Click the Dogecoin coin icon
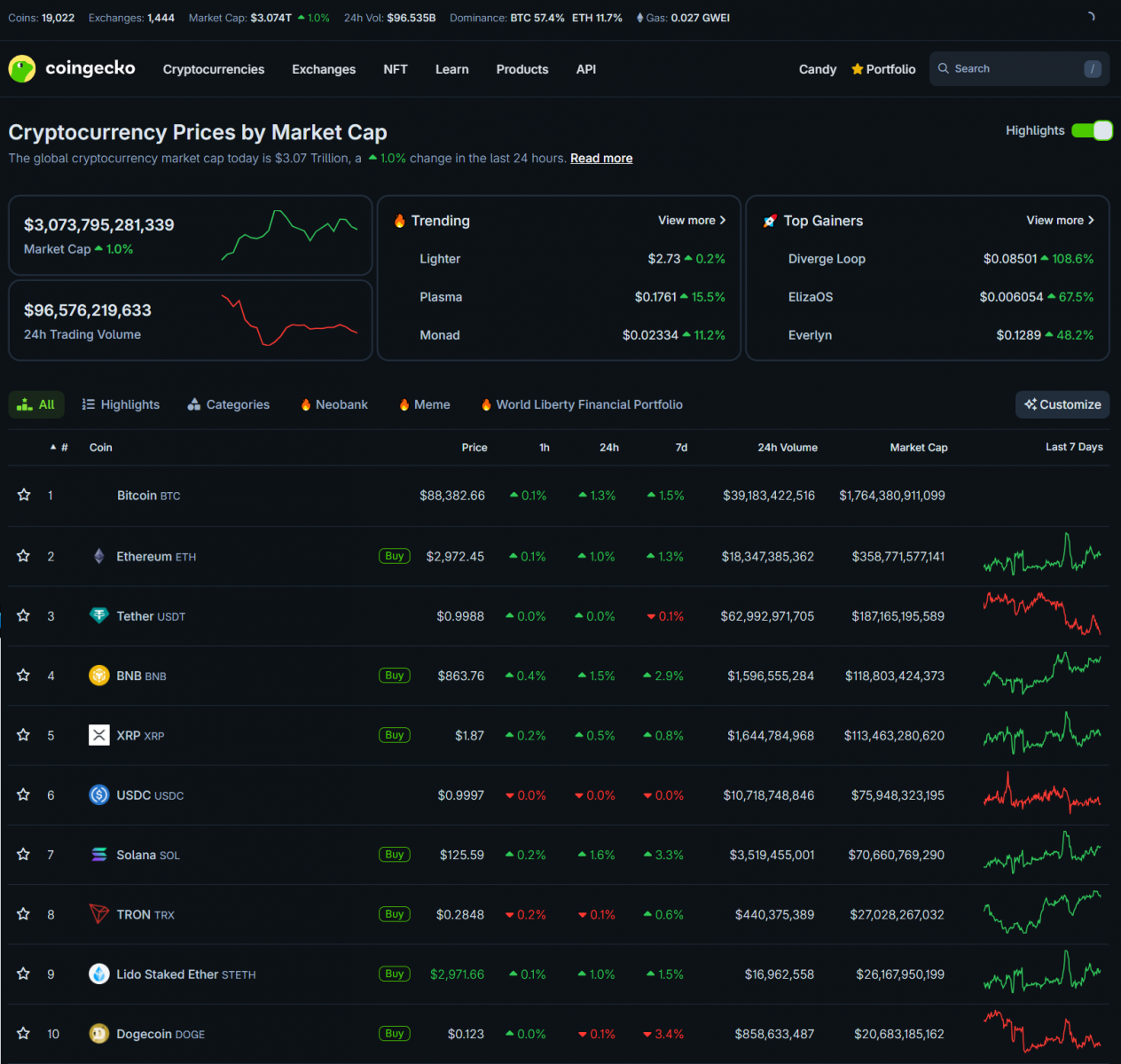1121x1064 pixels. click(x=99, y=1034)
